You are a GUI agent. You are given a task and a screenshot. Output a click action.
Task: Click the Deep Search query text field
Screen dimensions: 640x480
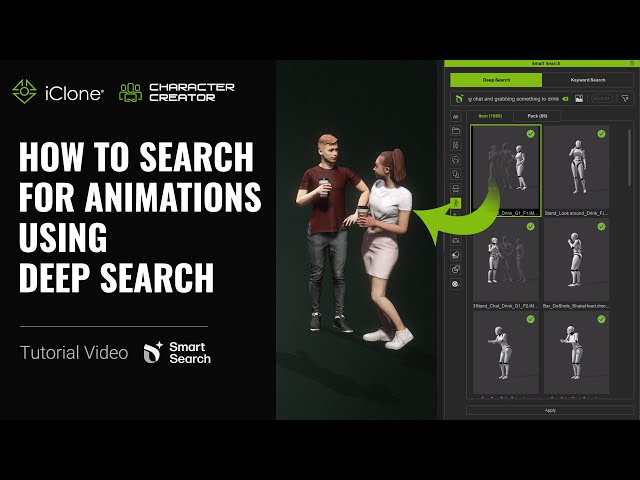coord(513,99)
